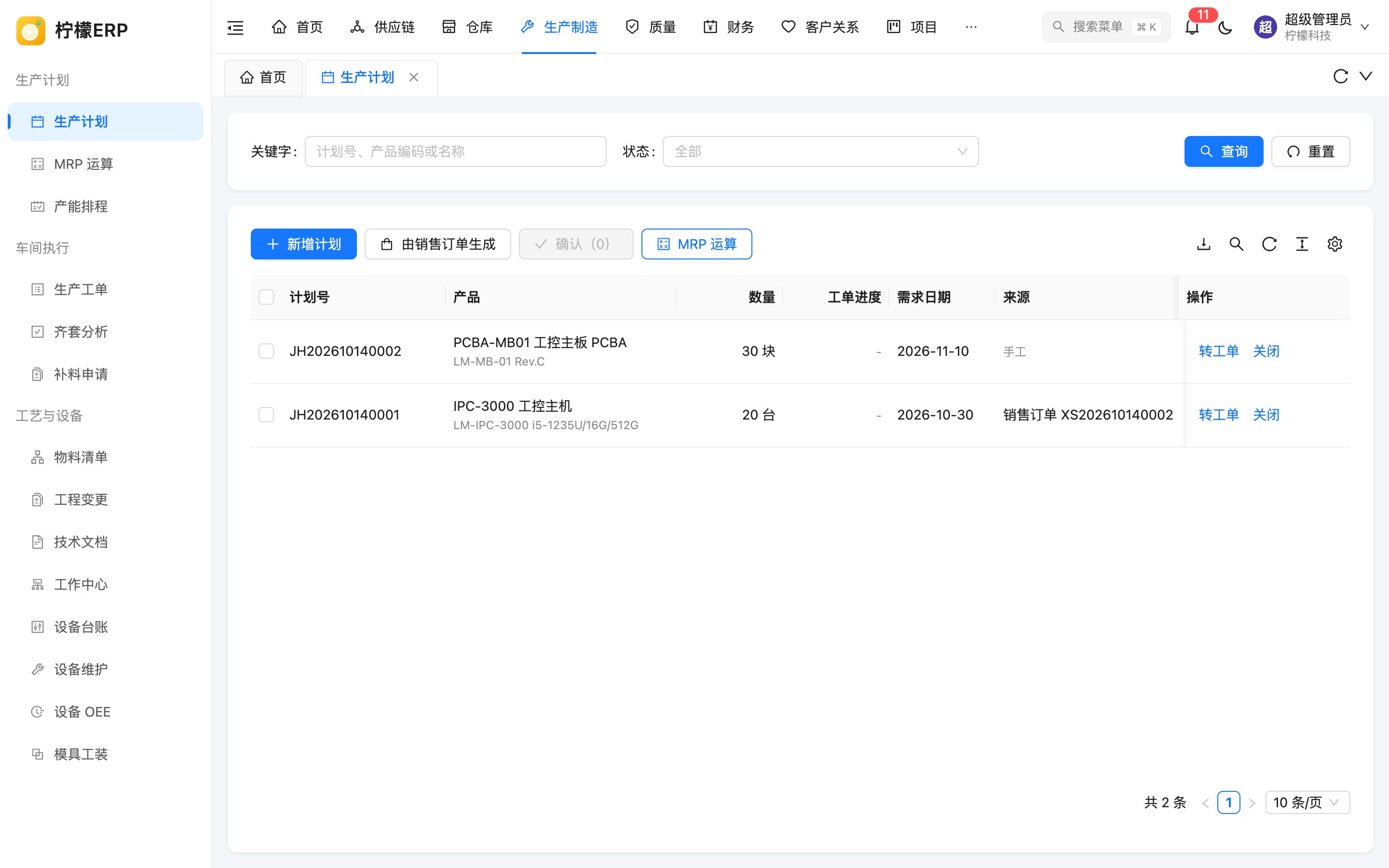Check the row JH202610140002

pos(266,351)
